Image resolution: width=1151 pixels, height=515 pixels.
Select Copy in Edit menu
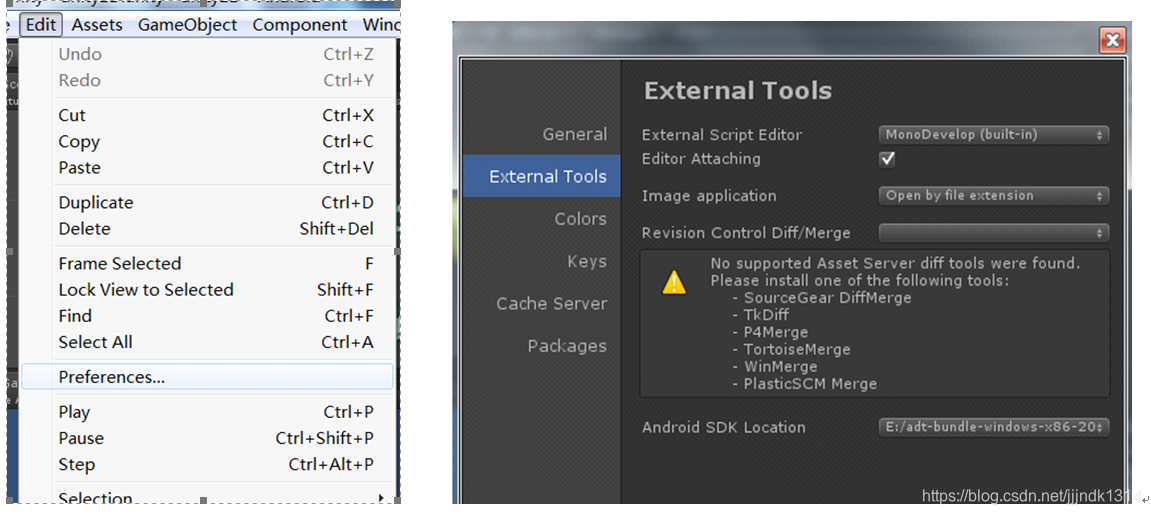(x=207, y=142)
